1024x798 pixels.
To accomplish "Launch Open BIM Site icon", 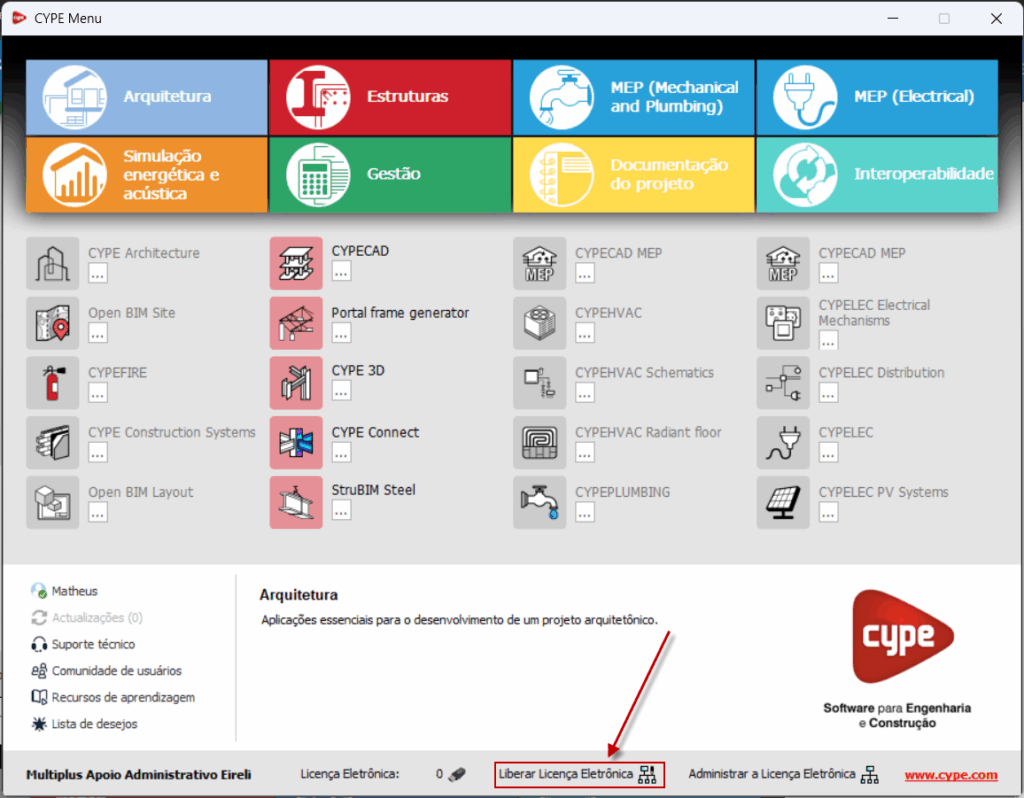I will 52,323.
